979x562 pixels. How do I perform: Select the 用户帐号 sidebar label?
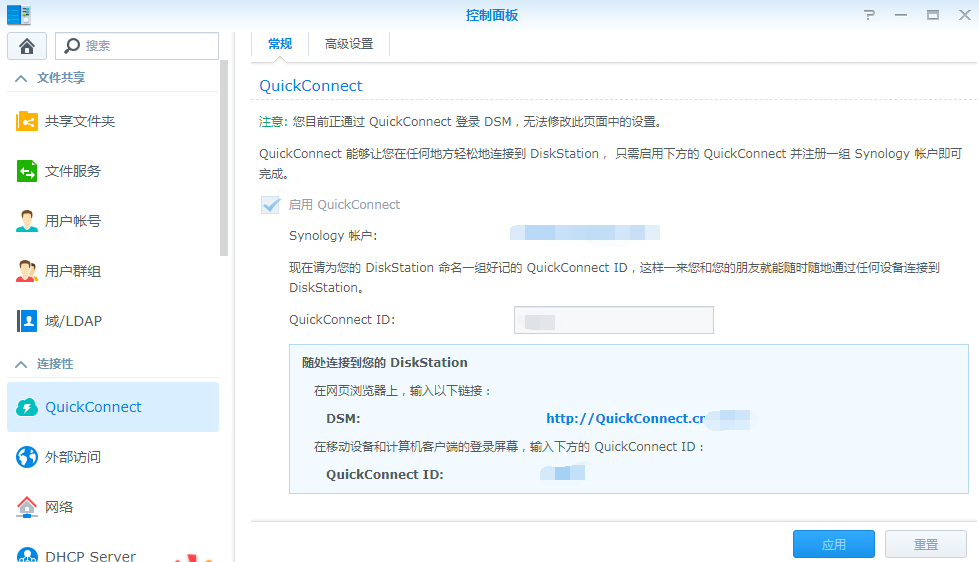pyautogui.click(x=73, y=221)
